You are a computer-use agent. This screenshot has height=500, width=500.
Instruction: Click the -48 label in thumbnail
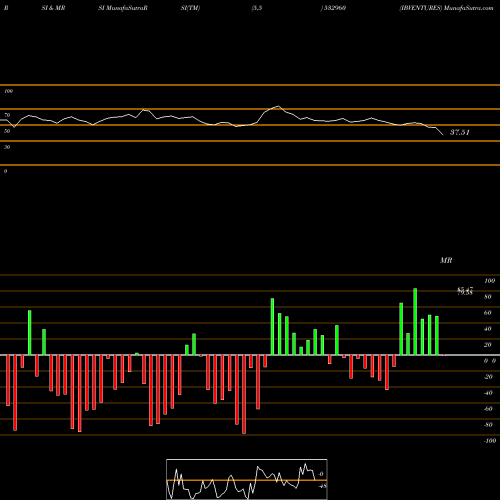click(322, 486)
